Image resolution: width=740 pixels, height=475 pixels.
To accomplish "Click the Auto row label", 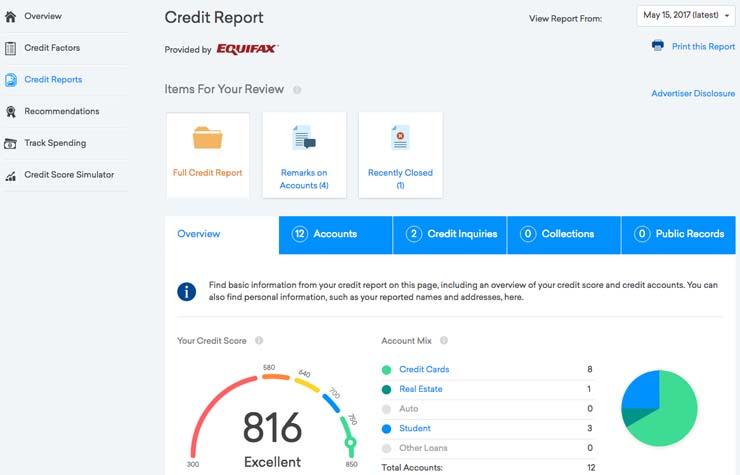I will click(x=409, y=408).
